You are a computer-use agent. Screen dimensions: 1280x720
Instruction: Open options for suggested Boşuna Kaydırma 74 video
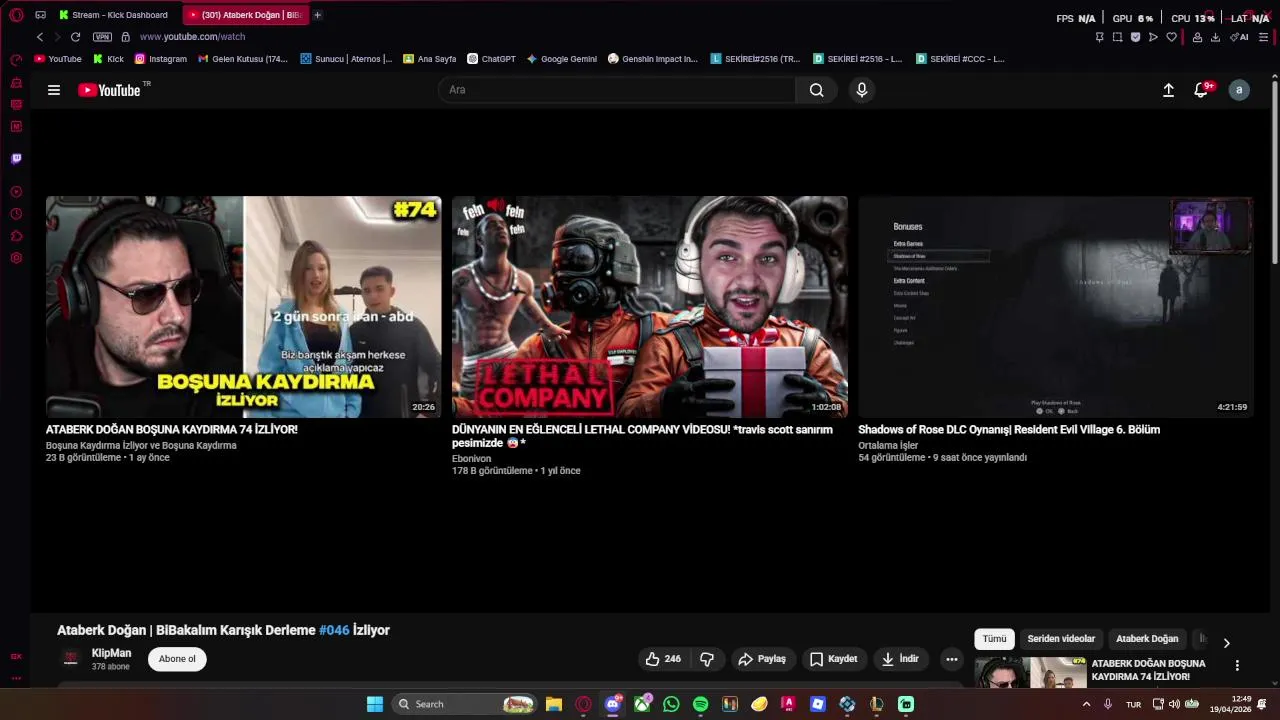1237,665
